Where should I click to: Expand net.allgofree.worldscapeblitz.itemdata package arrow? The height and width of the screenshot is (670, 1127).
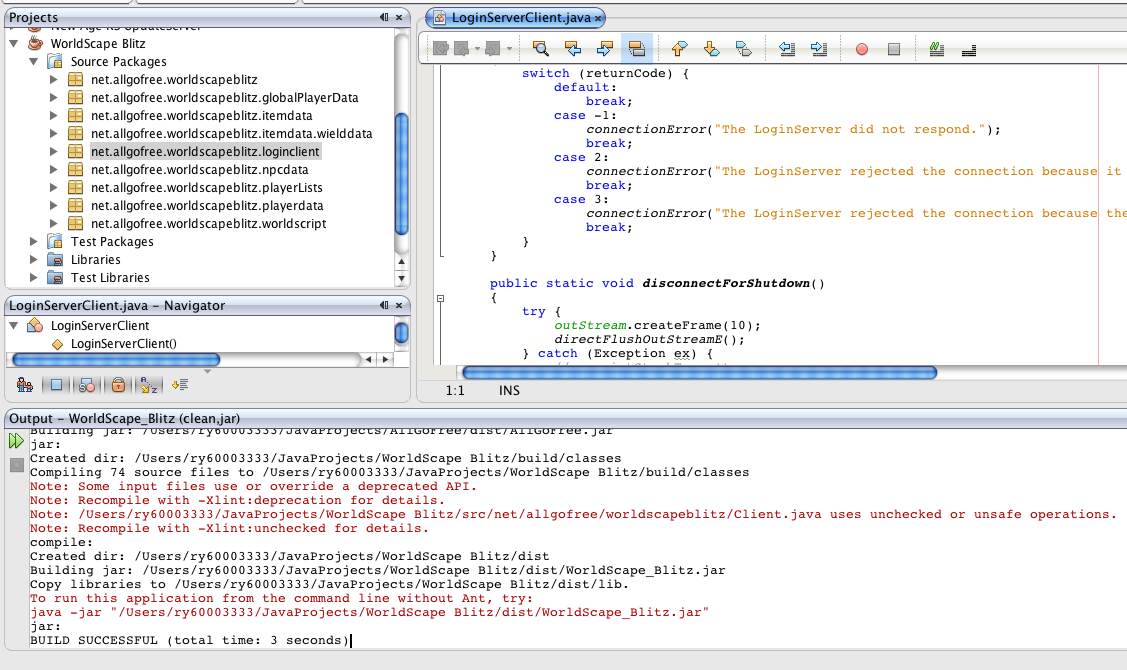pos(53,116)
